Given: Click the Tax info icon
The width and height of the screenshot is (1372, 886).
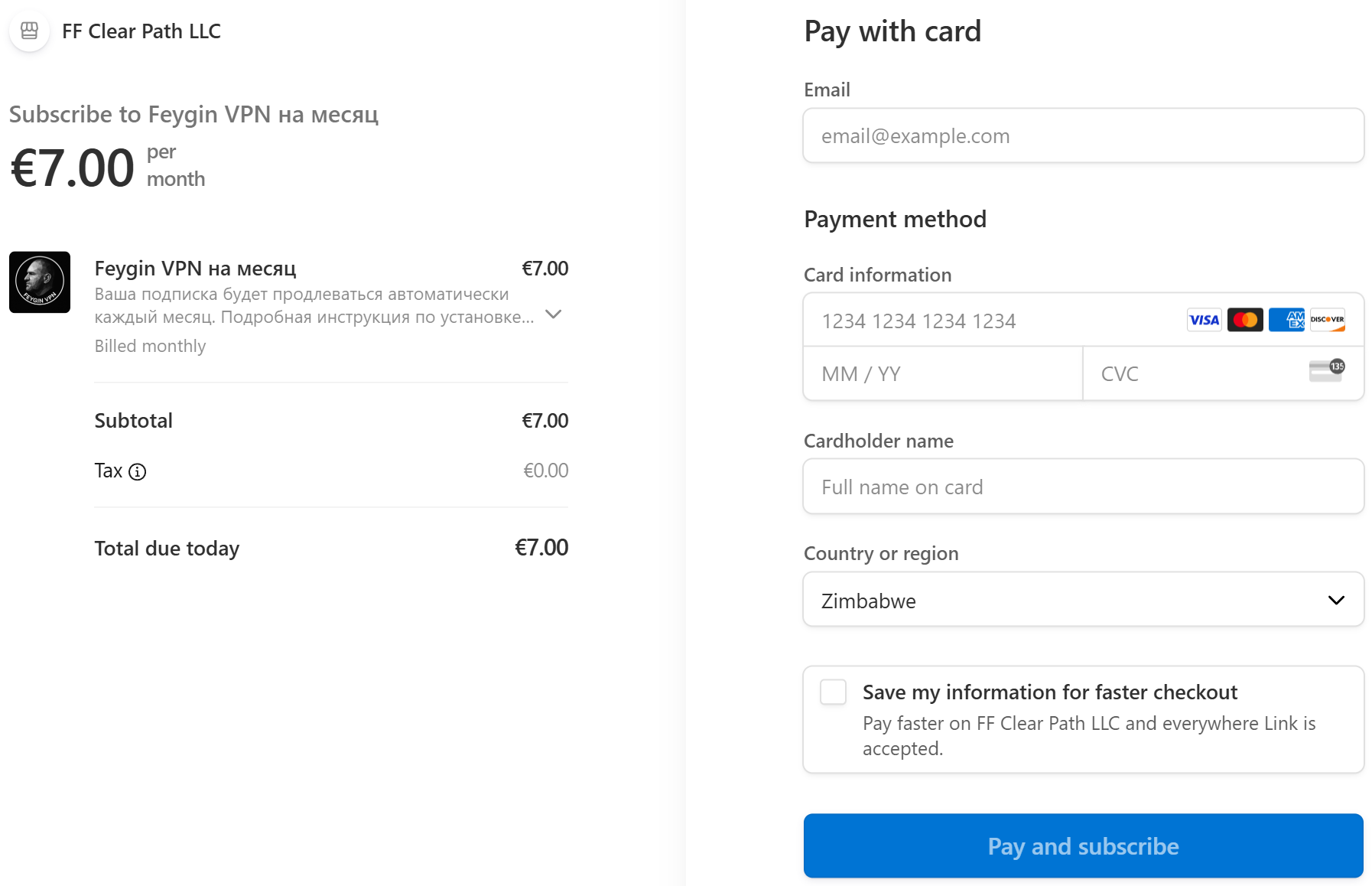Looking at the screenshot, I should [137, 471].
